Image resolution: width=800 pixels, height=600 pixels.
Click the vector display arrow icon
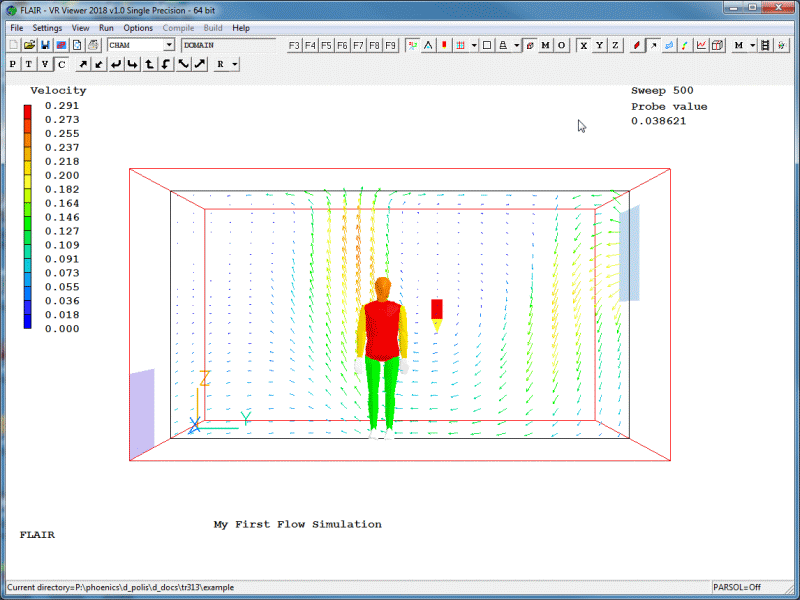click(653, 45)
